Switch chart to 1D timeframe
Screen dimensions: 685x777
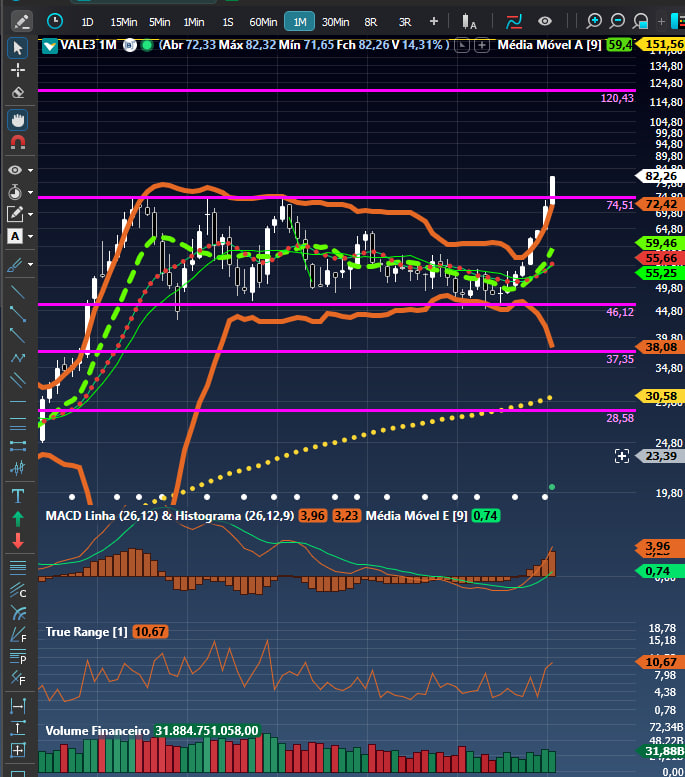click(87, 22)
